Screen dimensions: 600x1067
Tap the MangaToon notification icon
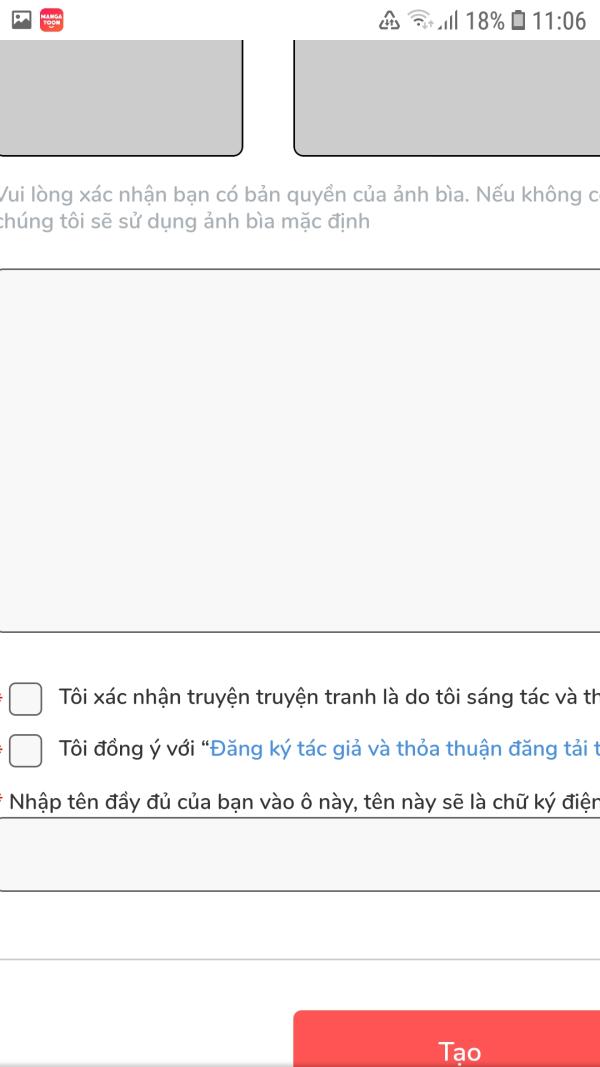click(52, 20)
